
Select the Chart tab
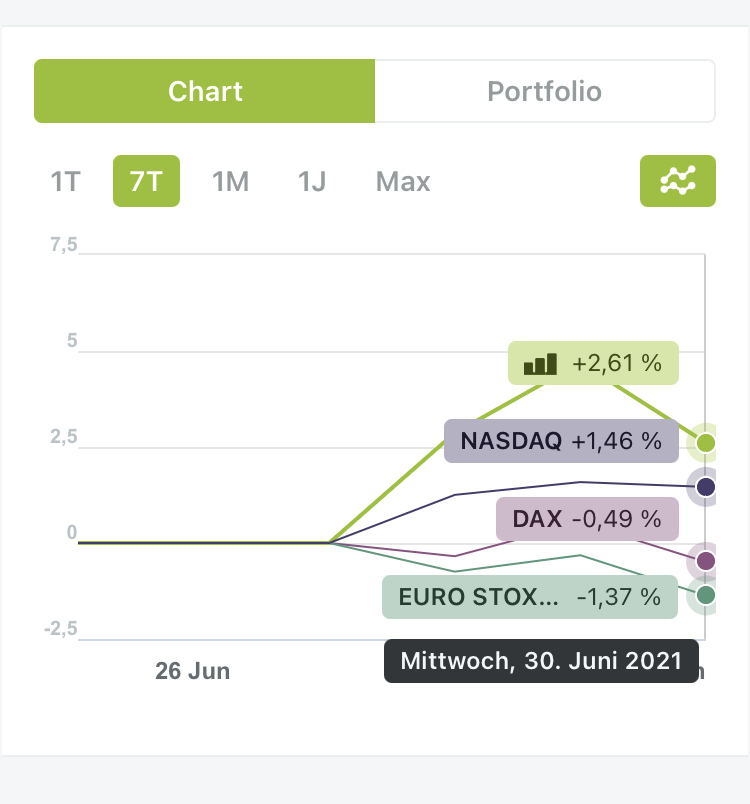[x=205, y=92]
